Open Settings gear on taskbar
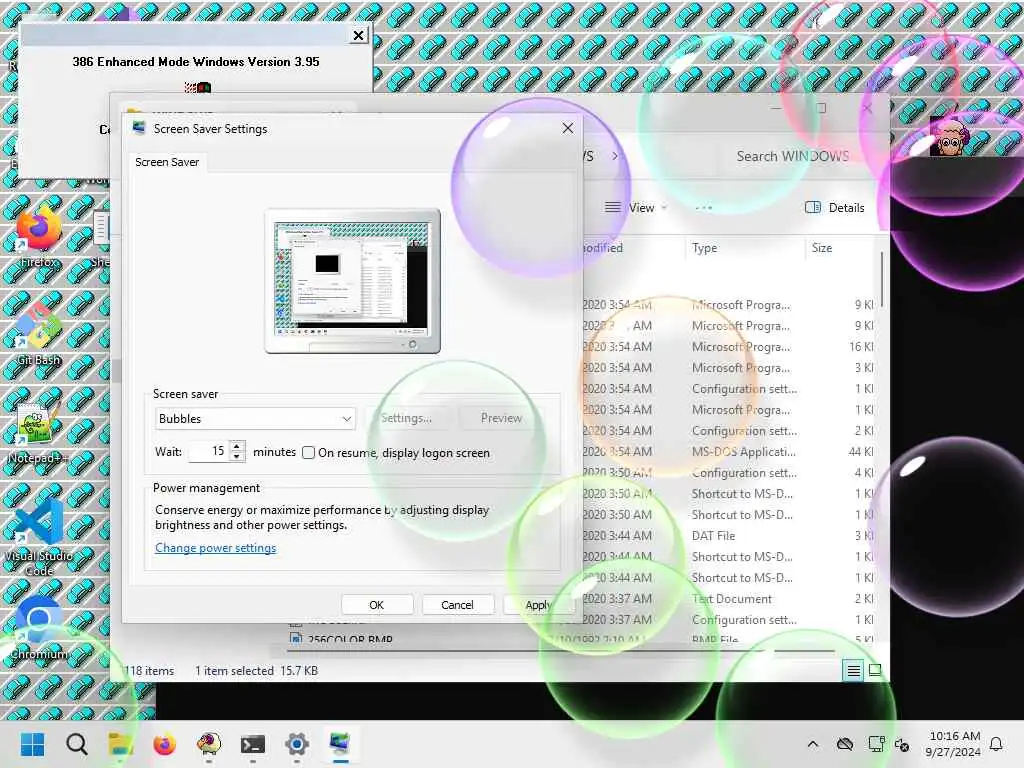Screen dimensions: 1024x768 pyautogui.click(x=296, y=744)
